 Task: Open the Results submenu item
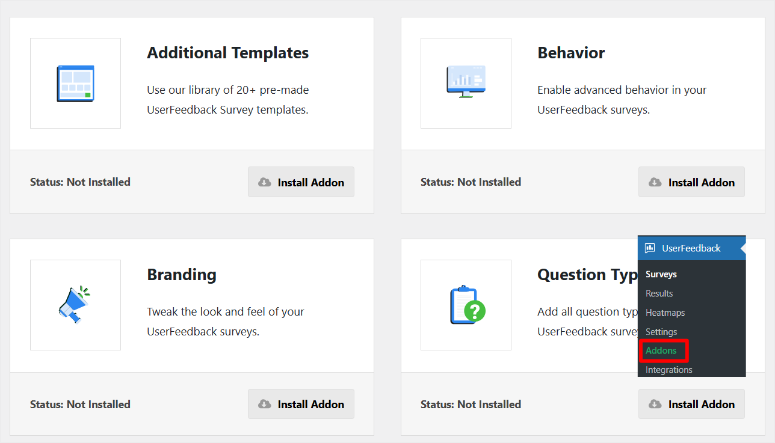(659, 293)
